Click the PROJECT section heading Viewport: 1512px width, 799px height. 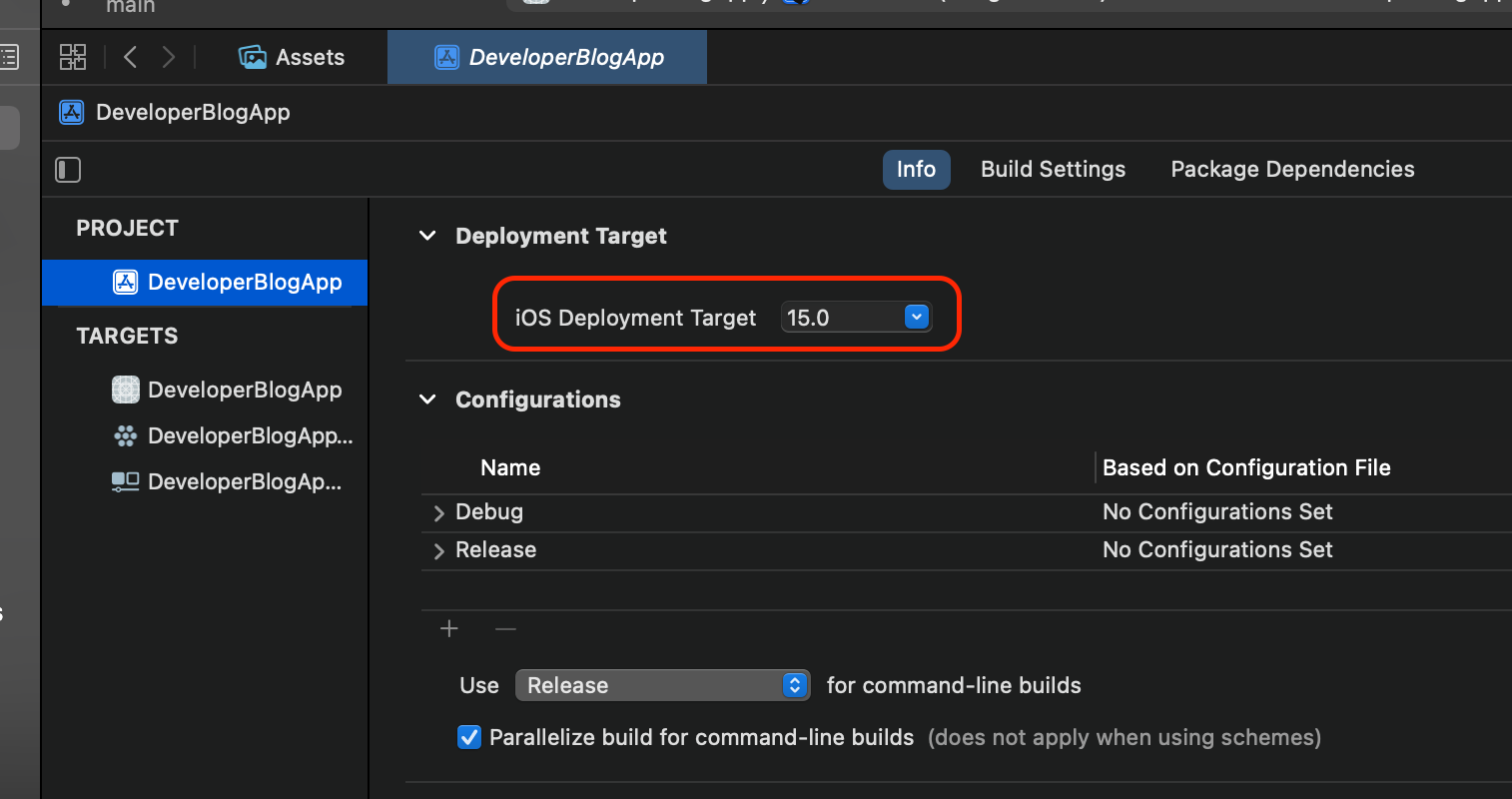coord(128,228)
